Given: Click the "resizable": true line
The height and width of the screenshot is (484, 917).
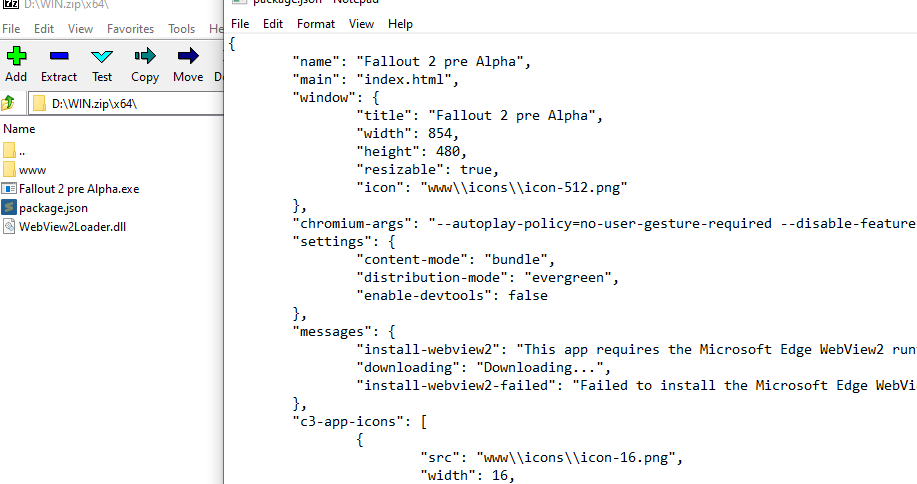Looking at the screenshot, I should tap(428, 170).
